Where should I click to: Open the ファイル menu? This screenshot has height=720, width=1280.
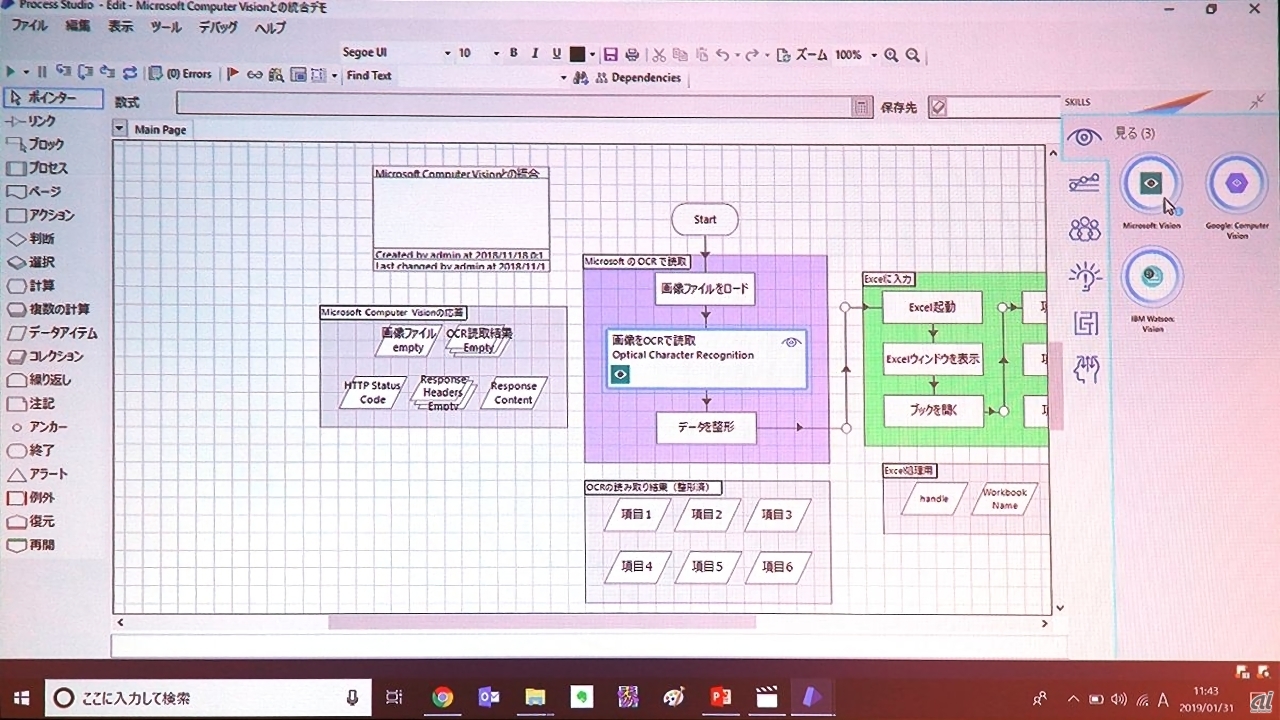click(x=29, y=27)
